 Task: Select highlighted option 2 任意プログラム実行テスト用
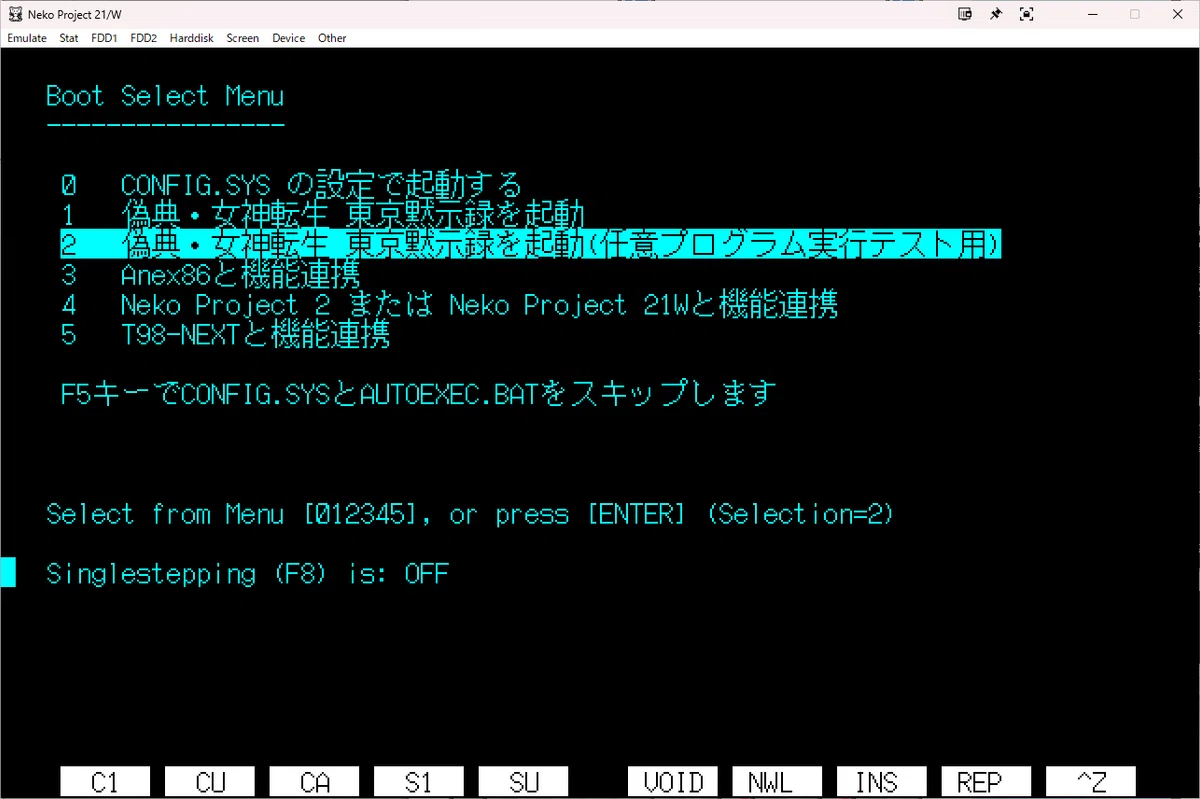(x=531, y=244)
